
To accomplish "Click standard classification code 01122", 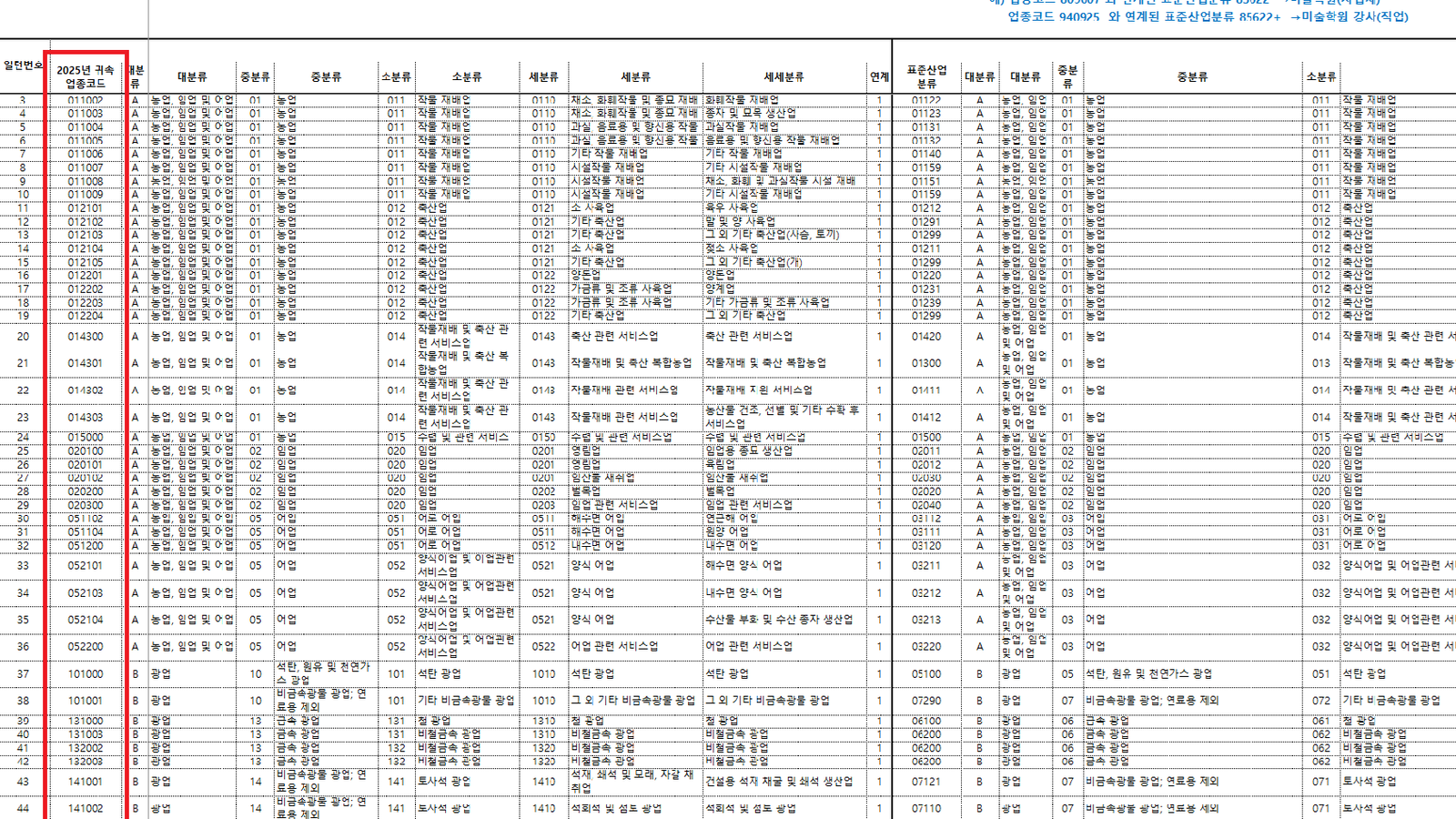I will click(926, 100).
